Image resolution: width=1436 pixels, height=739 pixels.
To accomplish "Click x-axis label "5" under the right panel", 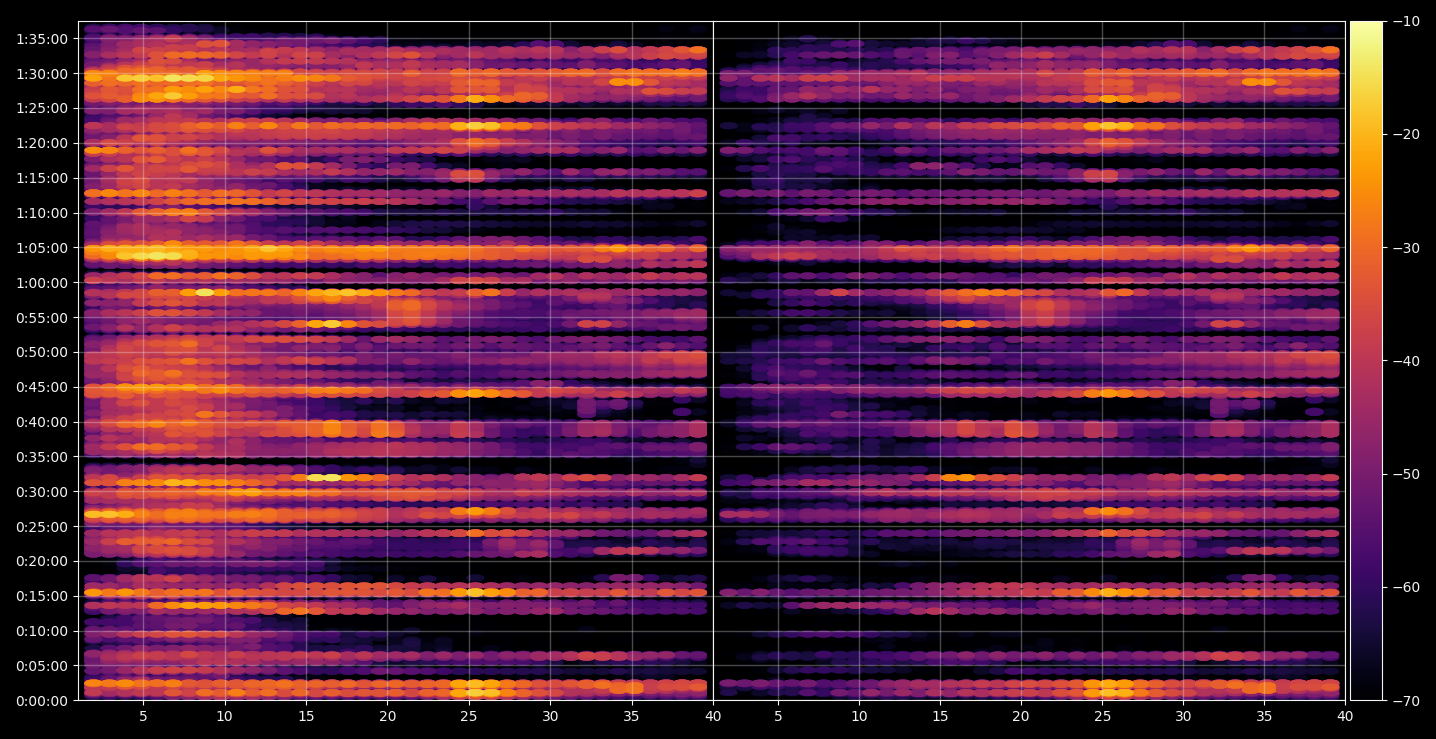I will [x=777, y=717].
